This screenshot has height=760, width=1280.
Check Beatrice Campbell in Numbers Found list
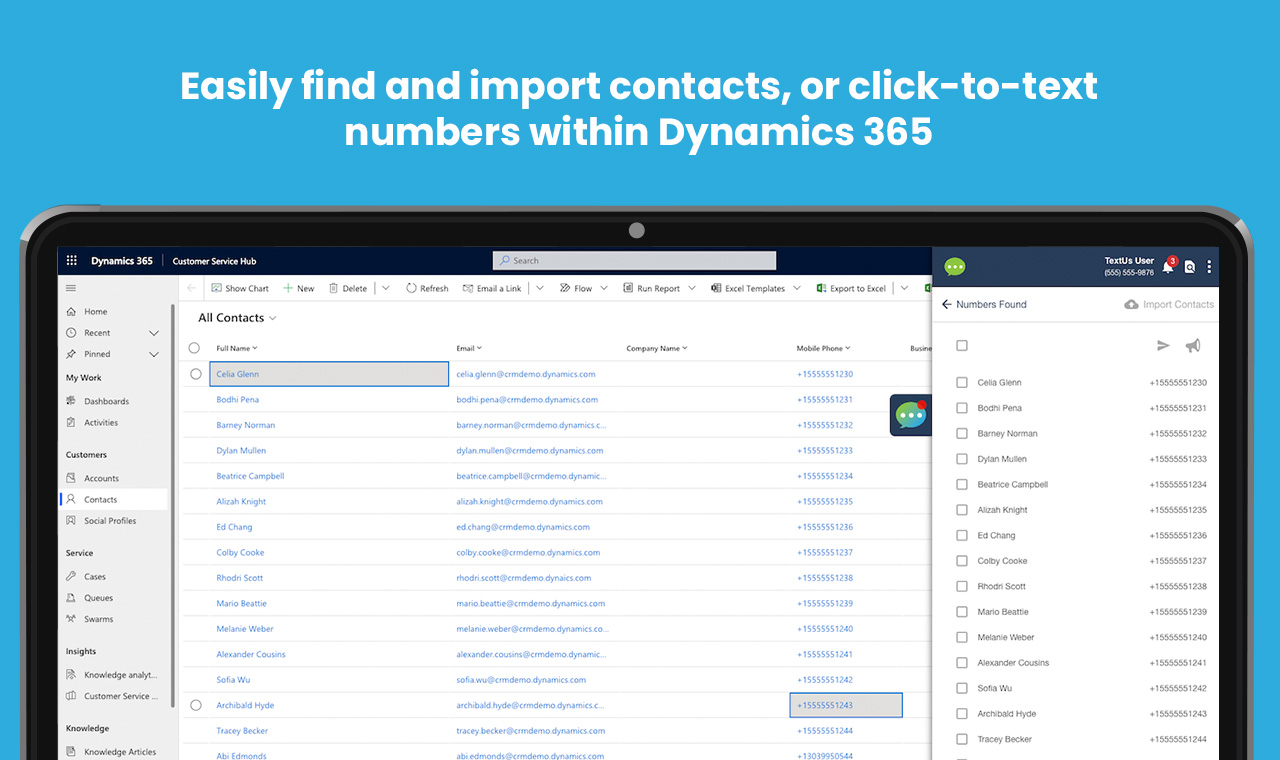coord(962,484)
